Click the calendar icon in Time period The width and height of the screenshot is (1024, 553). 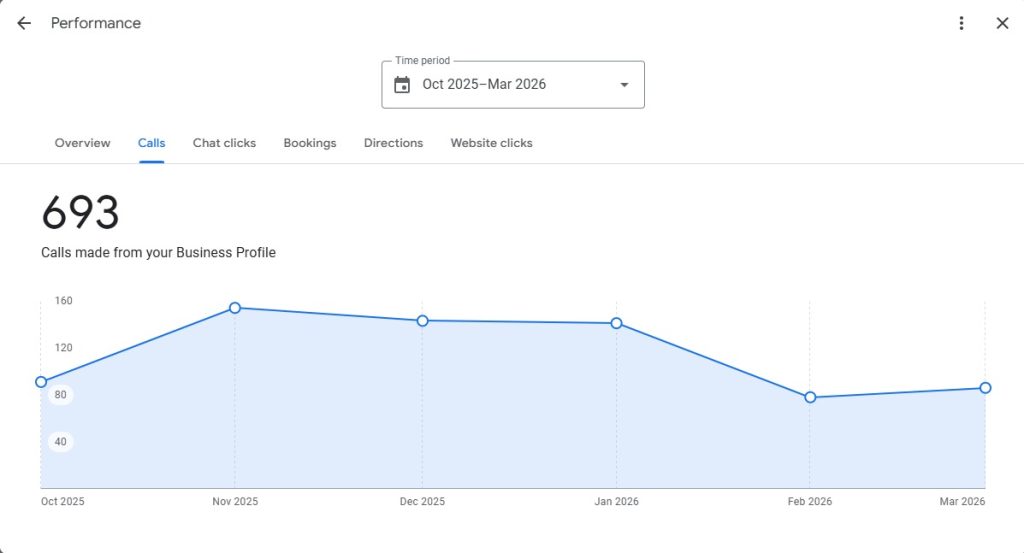pos(402,85)
